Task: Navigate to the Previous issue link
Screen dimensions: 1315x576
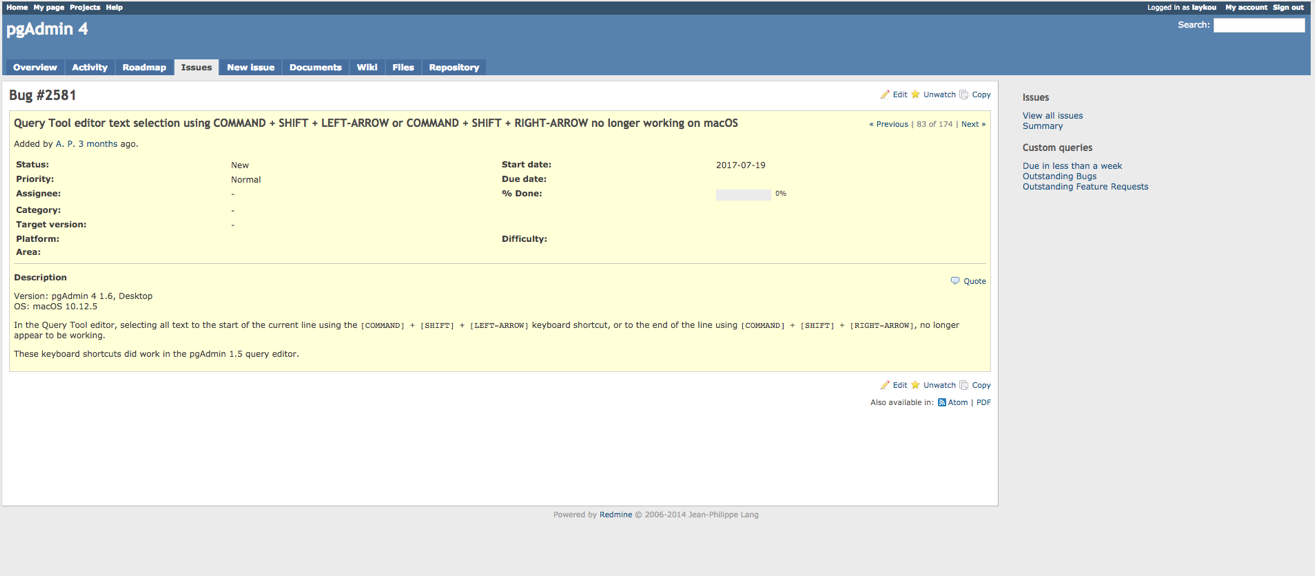Action: click(x=889, y=125)
